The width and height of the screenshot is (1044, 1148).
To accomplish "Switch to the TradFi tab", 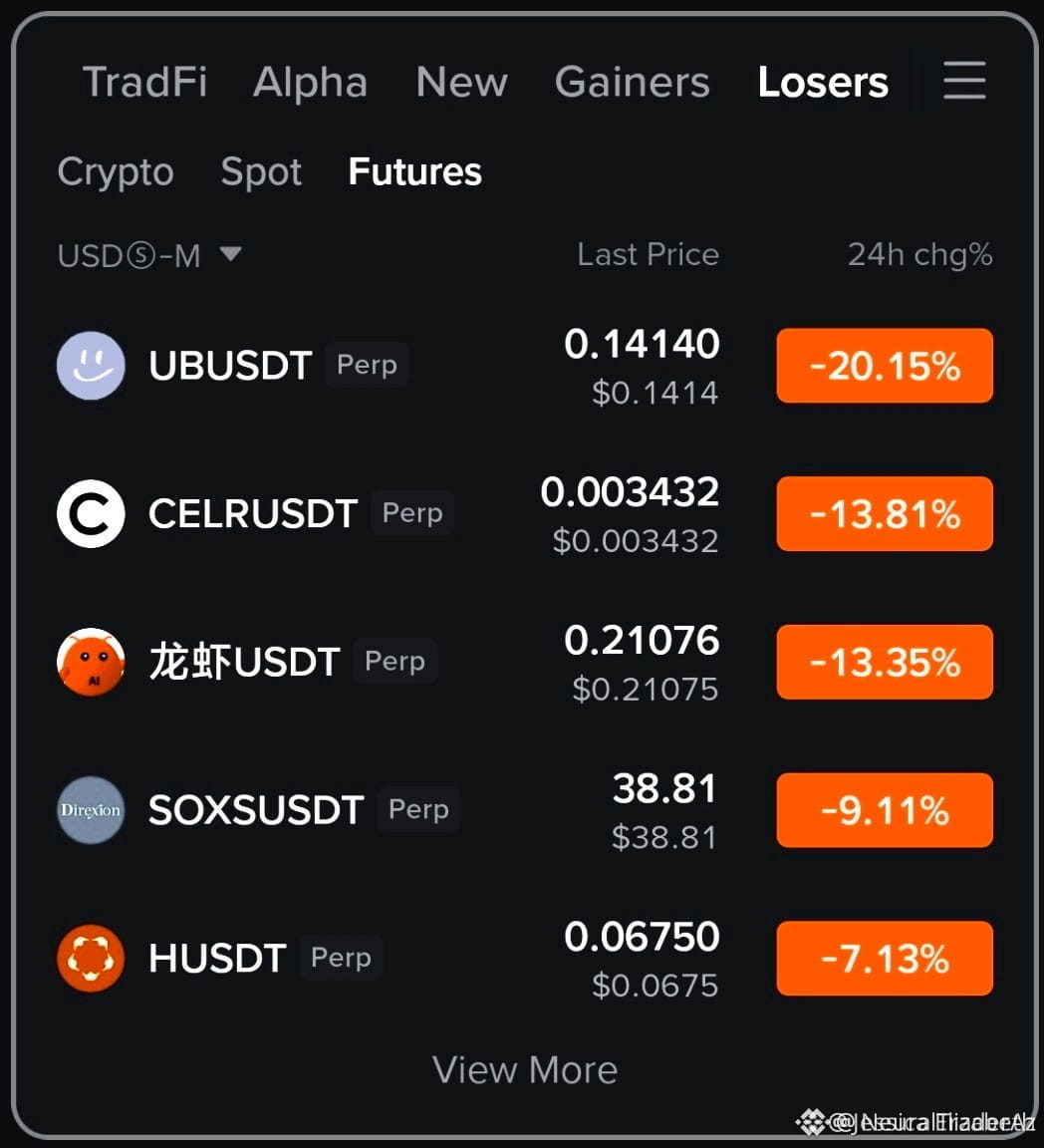I will pos(145,82).
